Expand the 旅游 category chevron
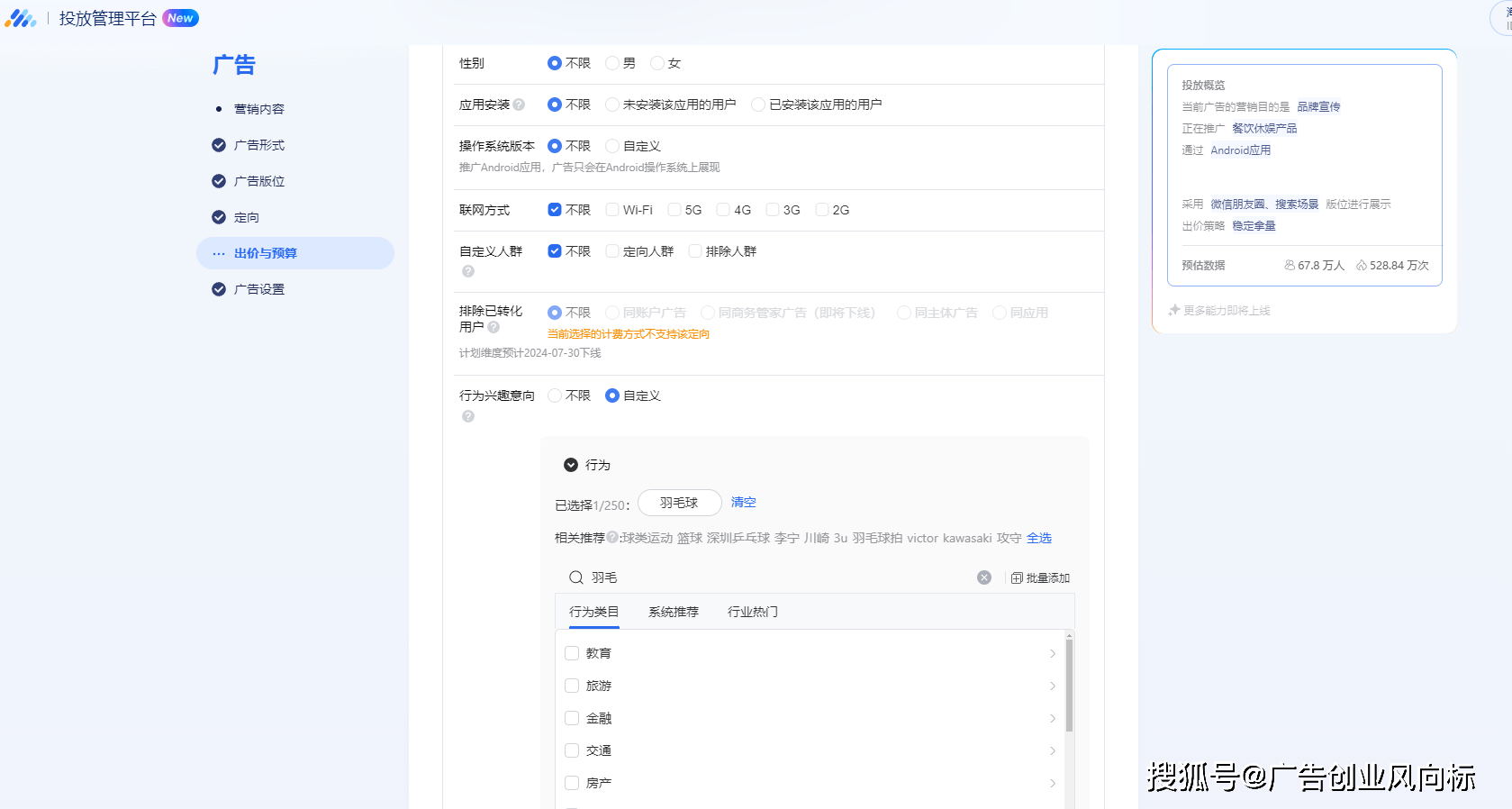The image size is (1512, 809). [1052, 686]
